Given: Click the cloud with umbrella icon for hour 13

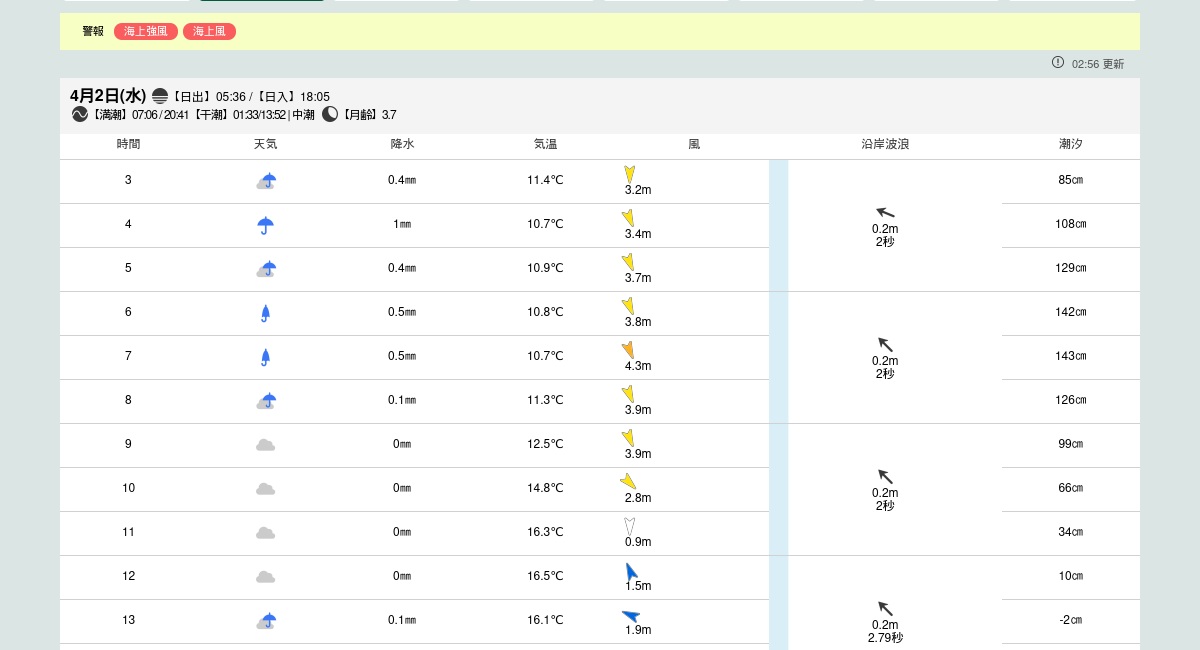Looking at the screenshot, I should pyautogui.click(x=265, y=621).
